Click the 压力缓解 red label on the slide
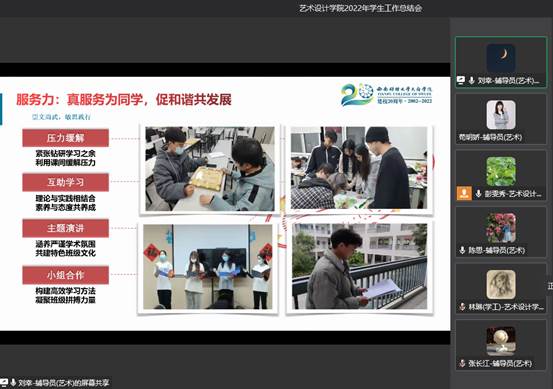 point(66,138)
